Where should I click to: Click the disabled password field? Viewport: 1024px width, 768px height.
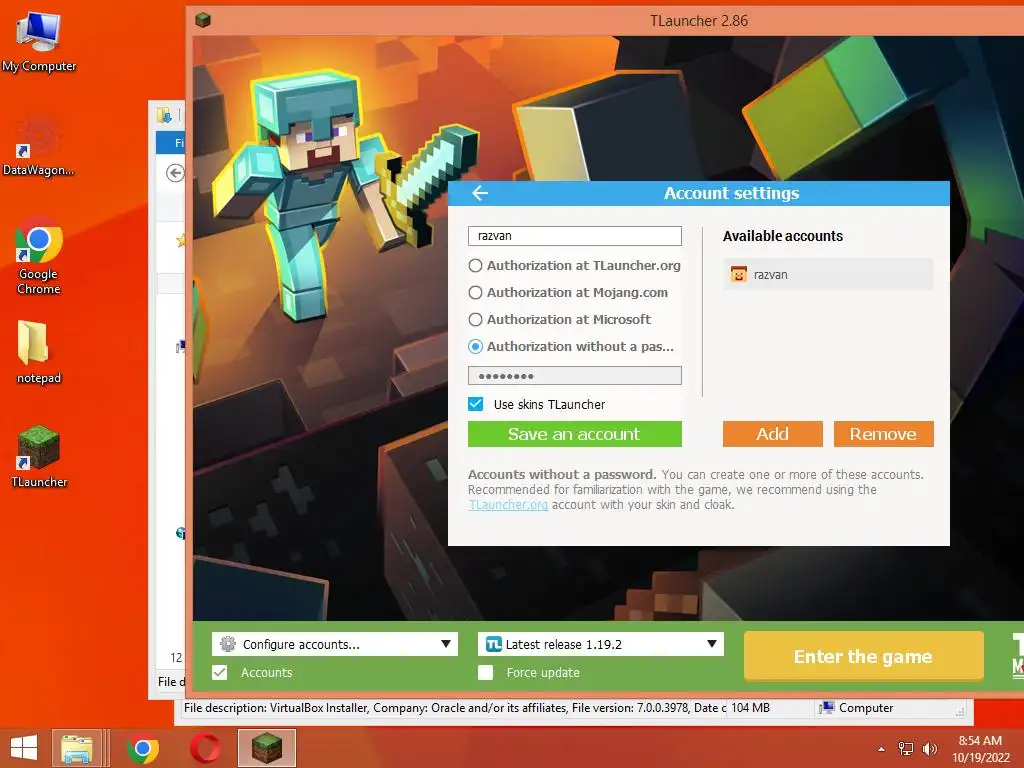[575, 376]
